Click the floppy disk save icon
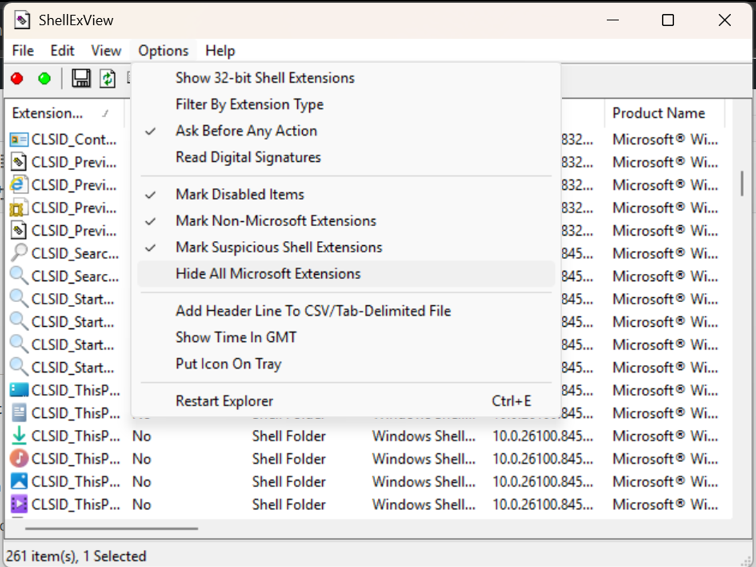This screenshot has height=567, width=756. (81, 78)
